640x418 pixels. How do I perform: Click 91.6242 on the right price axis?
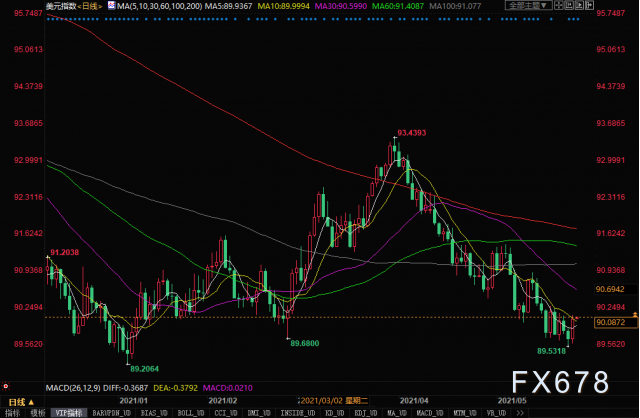(611, 233)
